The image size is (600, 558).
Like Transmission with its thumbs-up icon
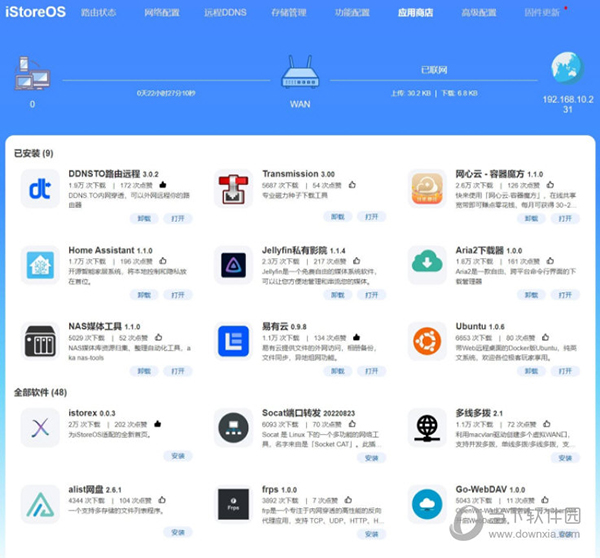click(x=352, y=185)
